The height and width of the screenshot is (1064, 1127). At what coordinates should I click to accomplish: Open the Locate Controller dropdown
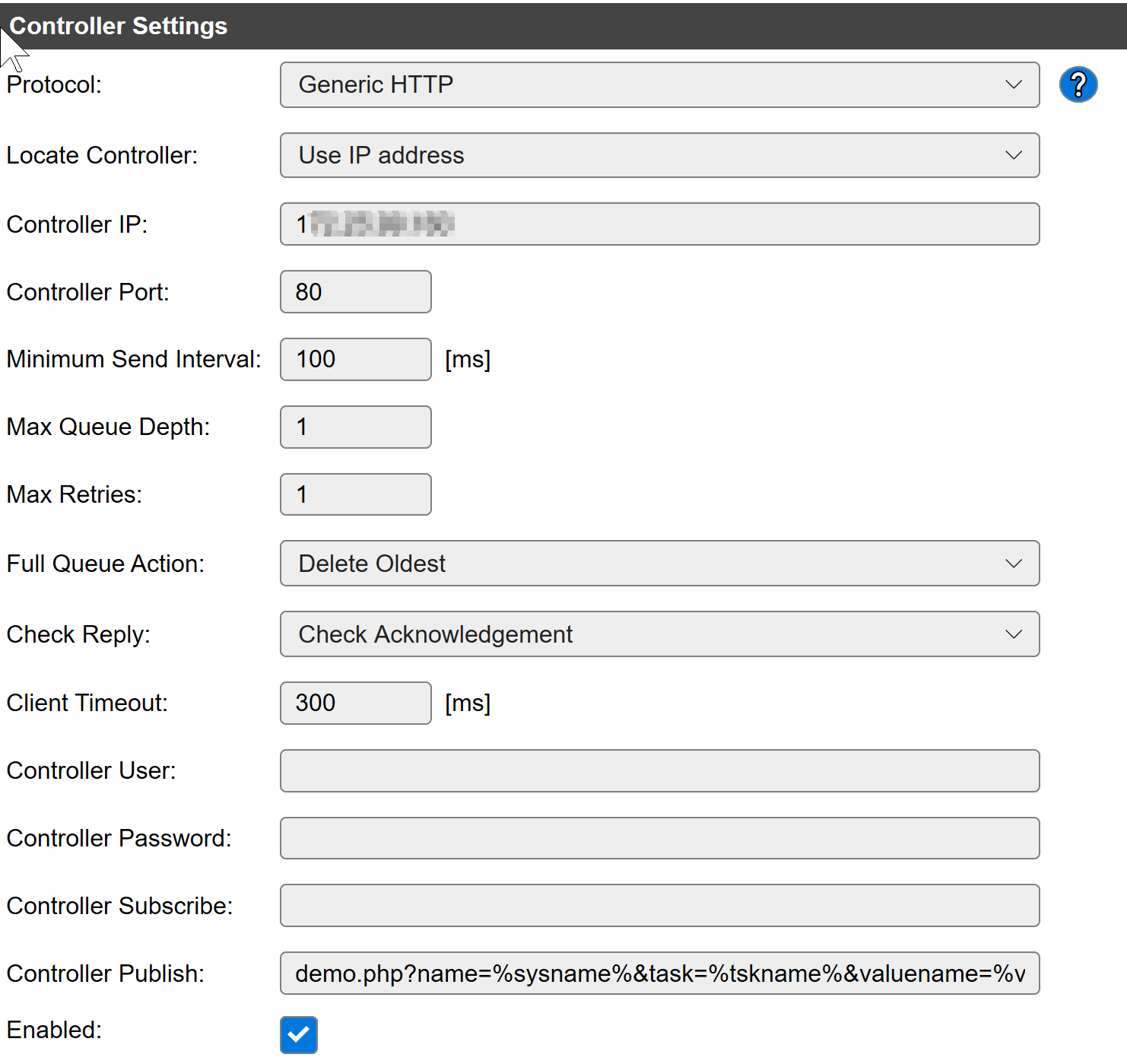pyautogui.click(x=659, y=155)
